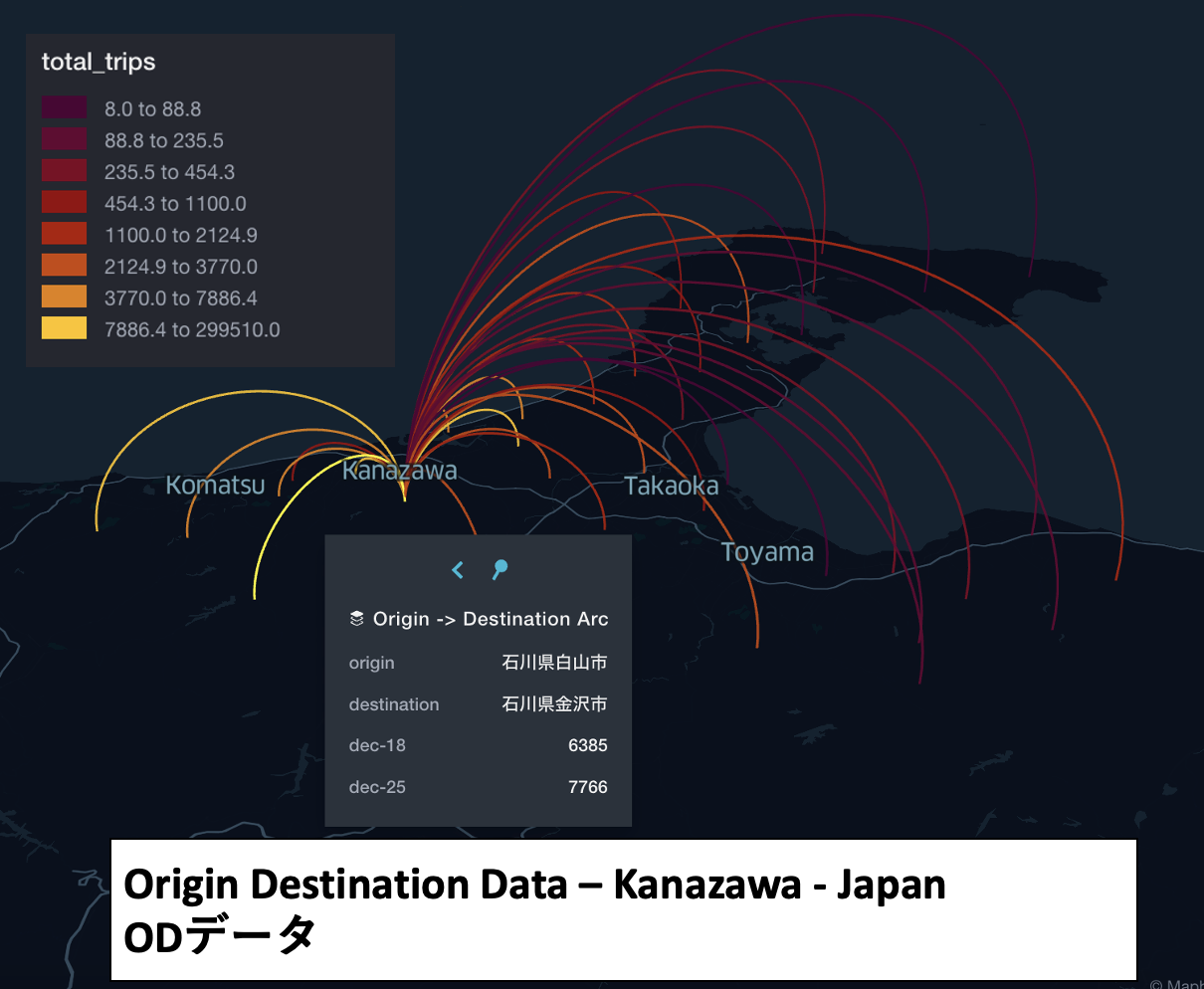This screenshot has width=1204, height=989.
Task: Click the pin icon to anchor the tooltip
Action: [x=500, y=569]
